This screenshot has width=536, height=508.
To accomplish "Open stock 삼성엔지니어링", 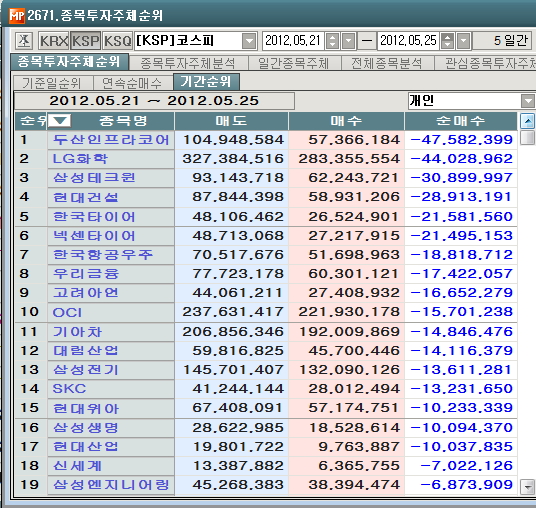I will coord(111,485).
